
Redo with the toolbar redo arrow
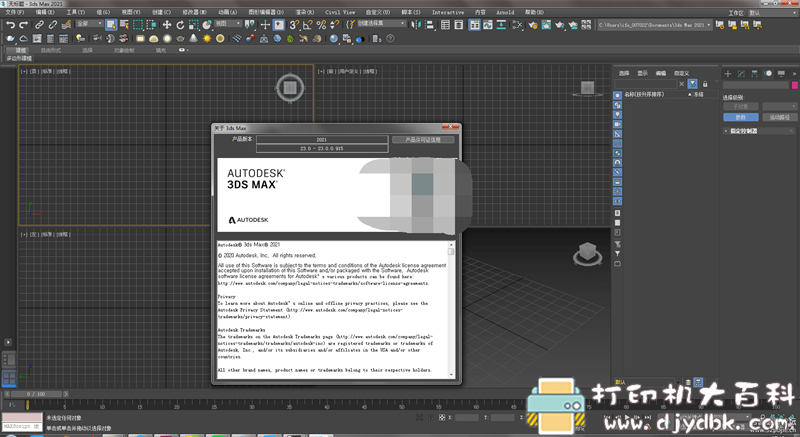23,24
